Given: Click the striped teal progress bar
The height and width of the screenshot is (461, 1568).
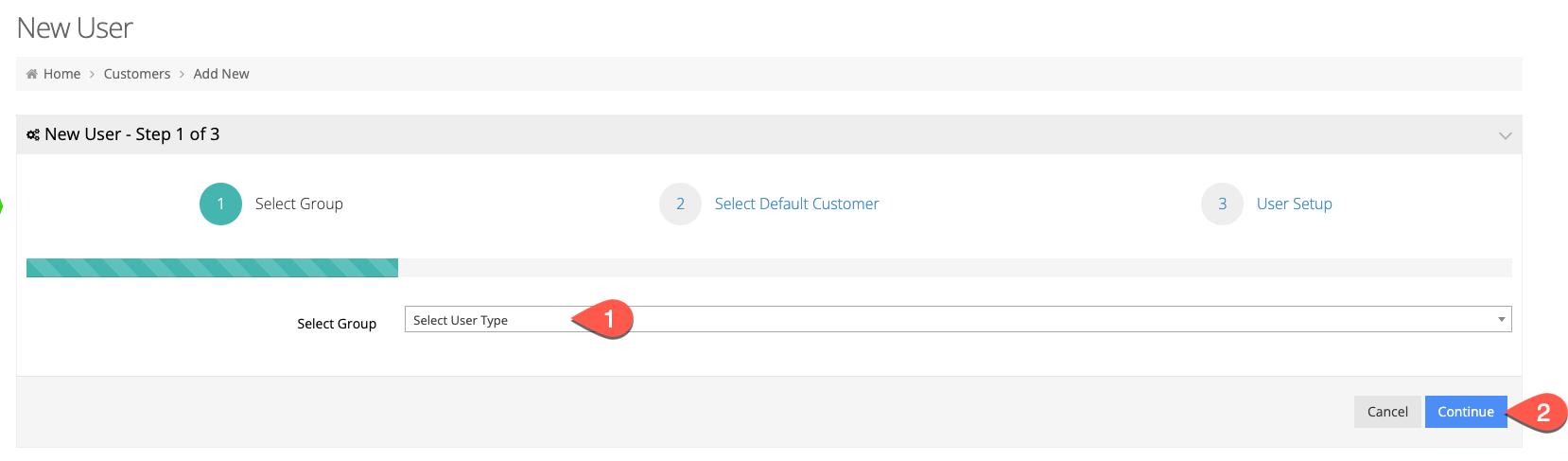Looking at the screenshot, I should pos(212,268).
